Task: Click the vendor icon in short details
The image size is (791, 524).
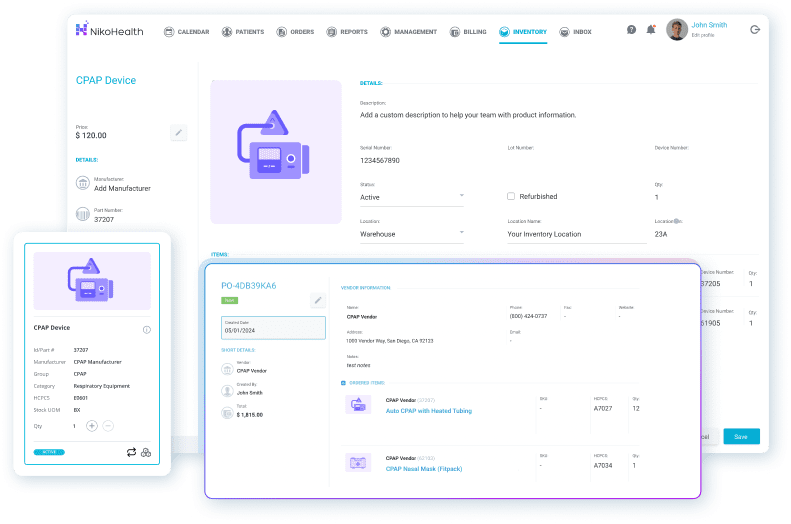Action: [x=228, y=369]
